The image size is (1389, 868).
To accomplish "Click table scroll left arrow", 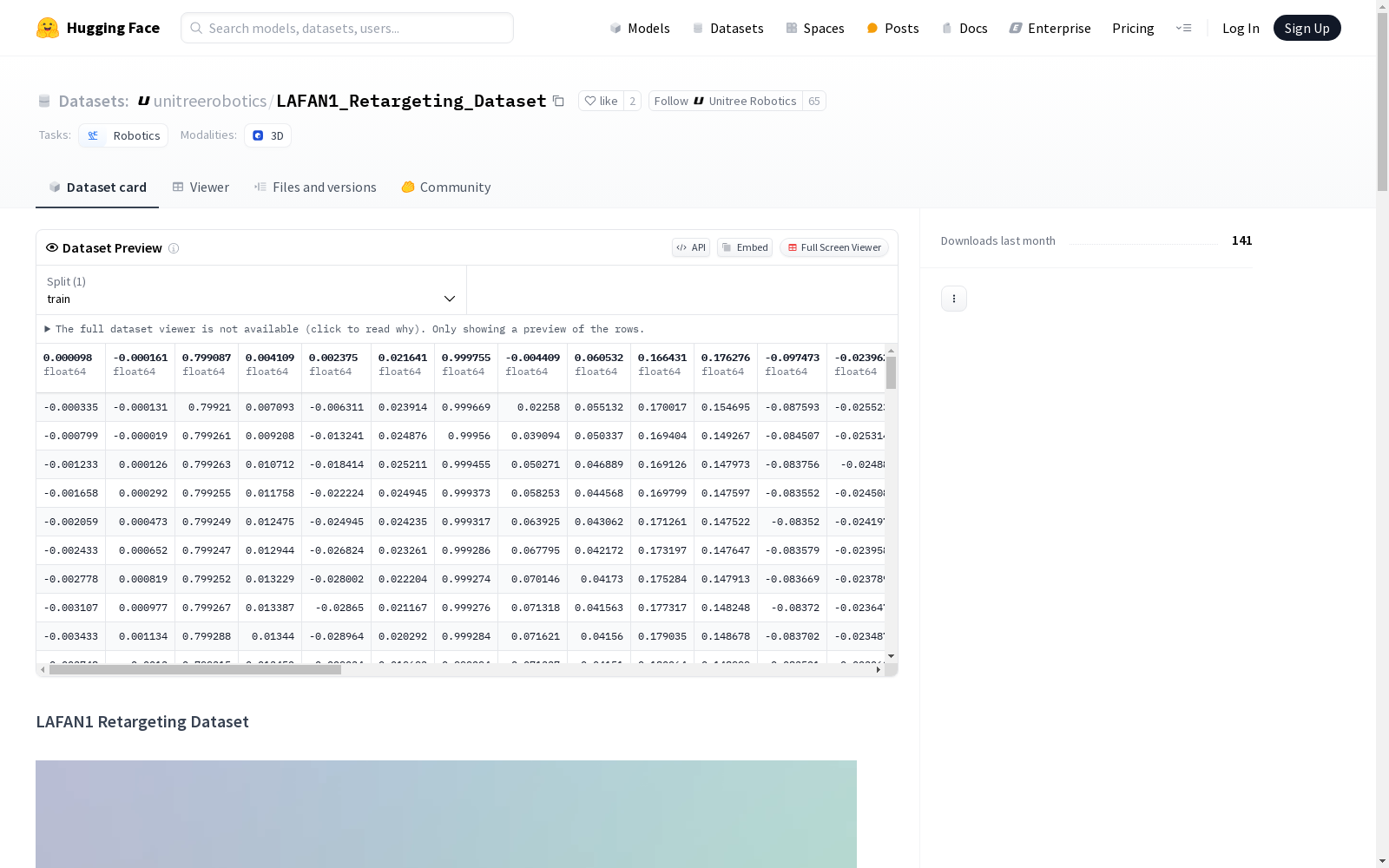I will point(43,669).
